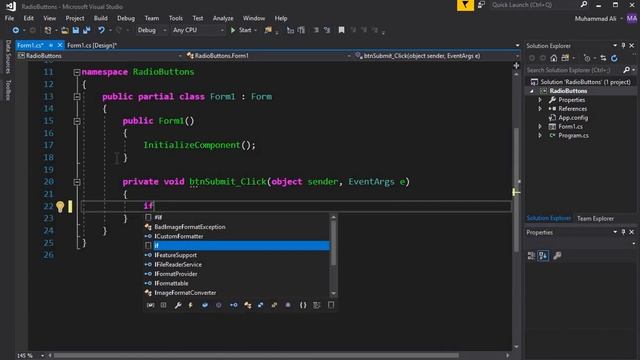Click the Quick Launch search box
The height and width of the screenshot is (360, 640).
tap(534, 5)
